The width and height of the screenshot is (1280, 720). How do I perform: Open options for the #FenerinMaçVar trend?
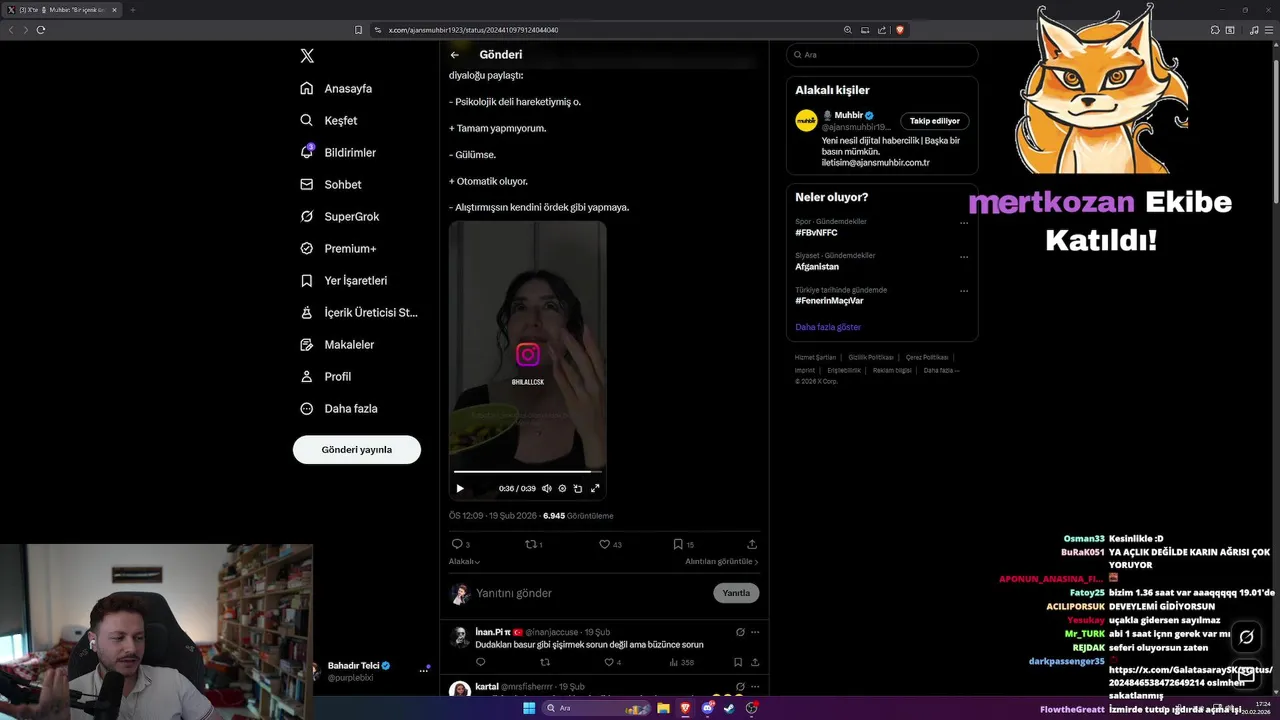tap(964, 291)
